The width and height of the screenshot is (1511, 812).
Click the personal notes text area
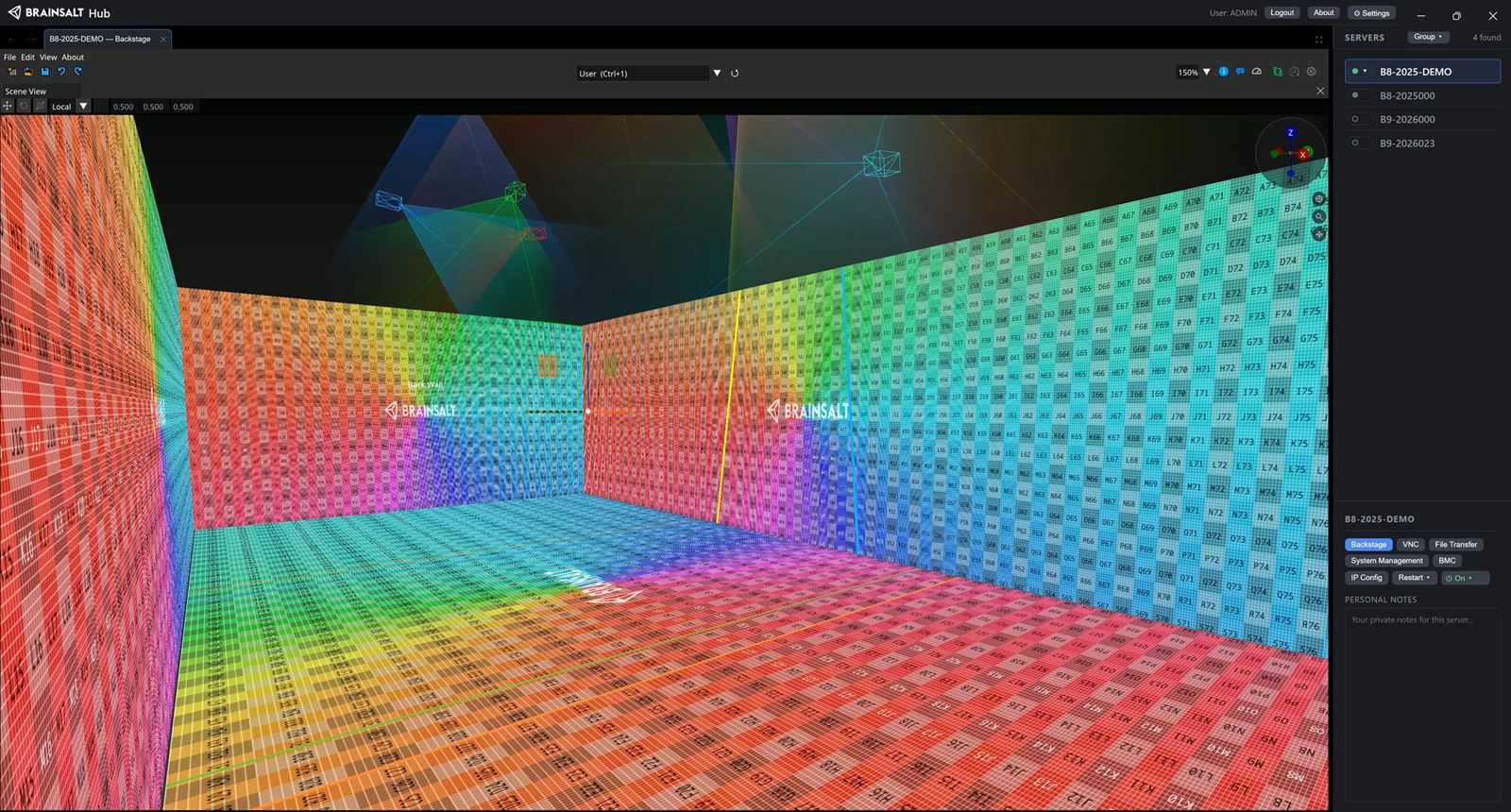1422,703
